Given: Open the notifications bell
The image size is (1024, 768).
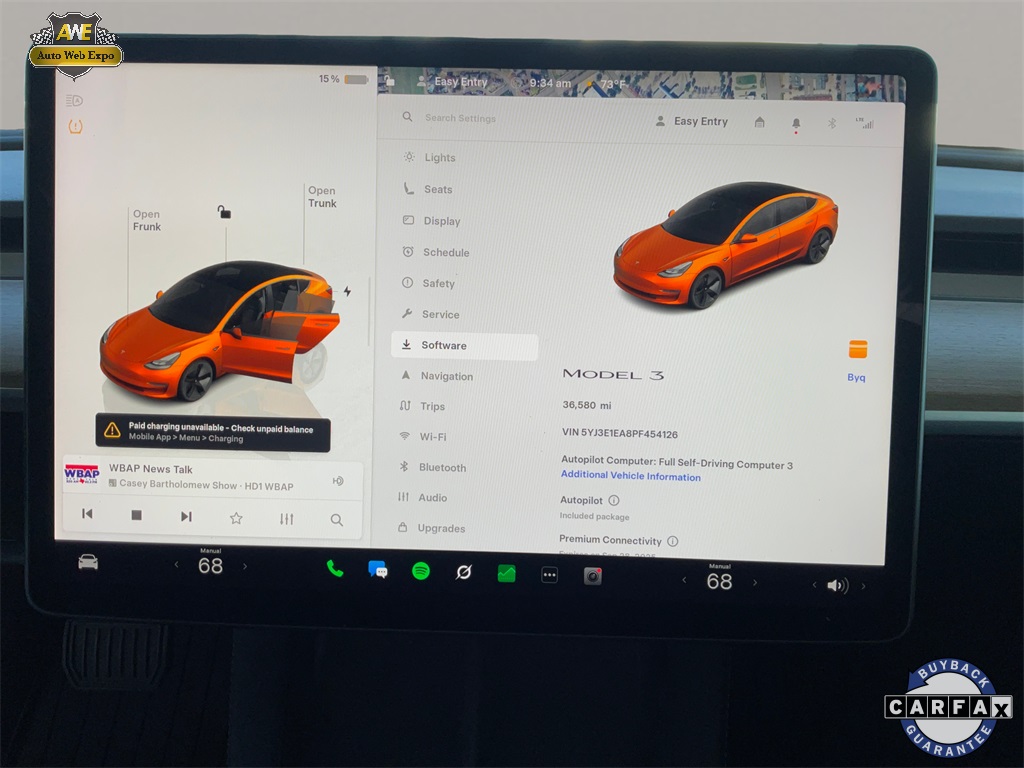Looking at the screenshot, I should (796, 123).
